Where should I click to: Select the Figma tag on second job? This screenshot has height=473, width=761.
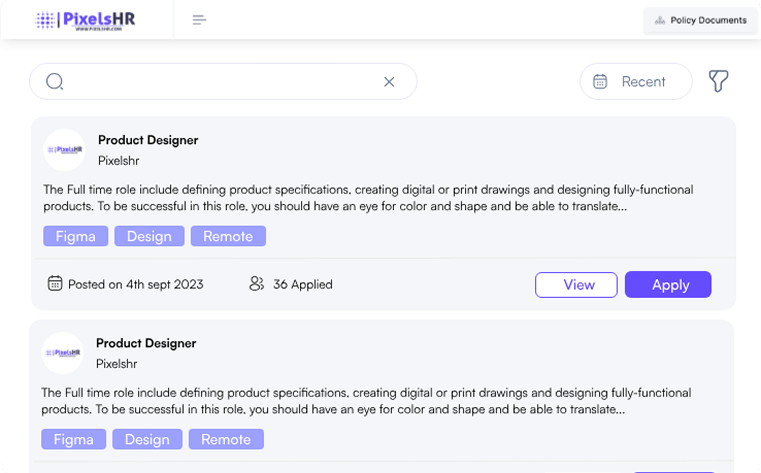(73, 439)
